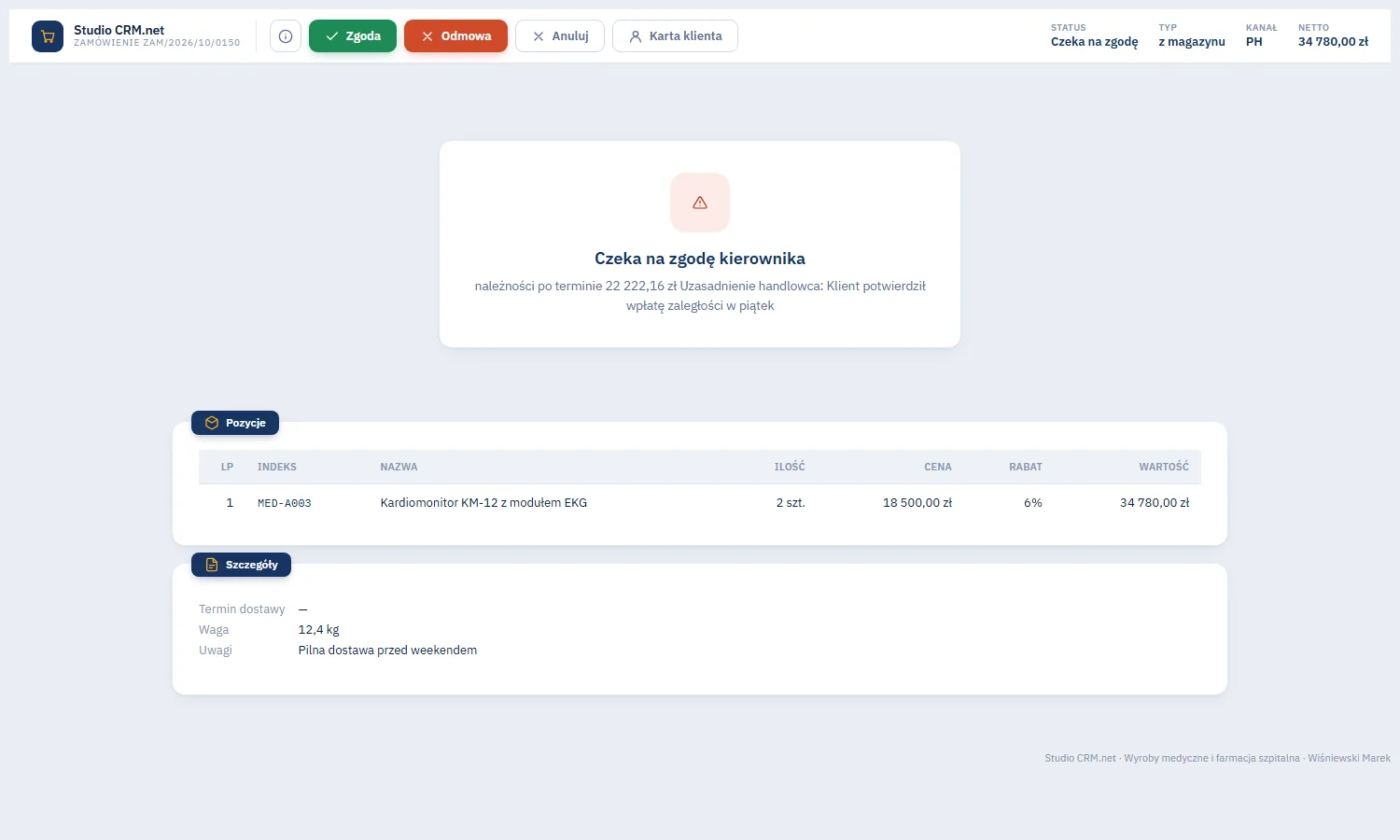This screenshot has width=1400, height=840.
Task: Click the CENA column header
Action: [938, 467]
